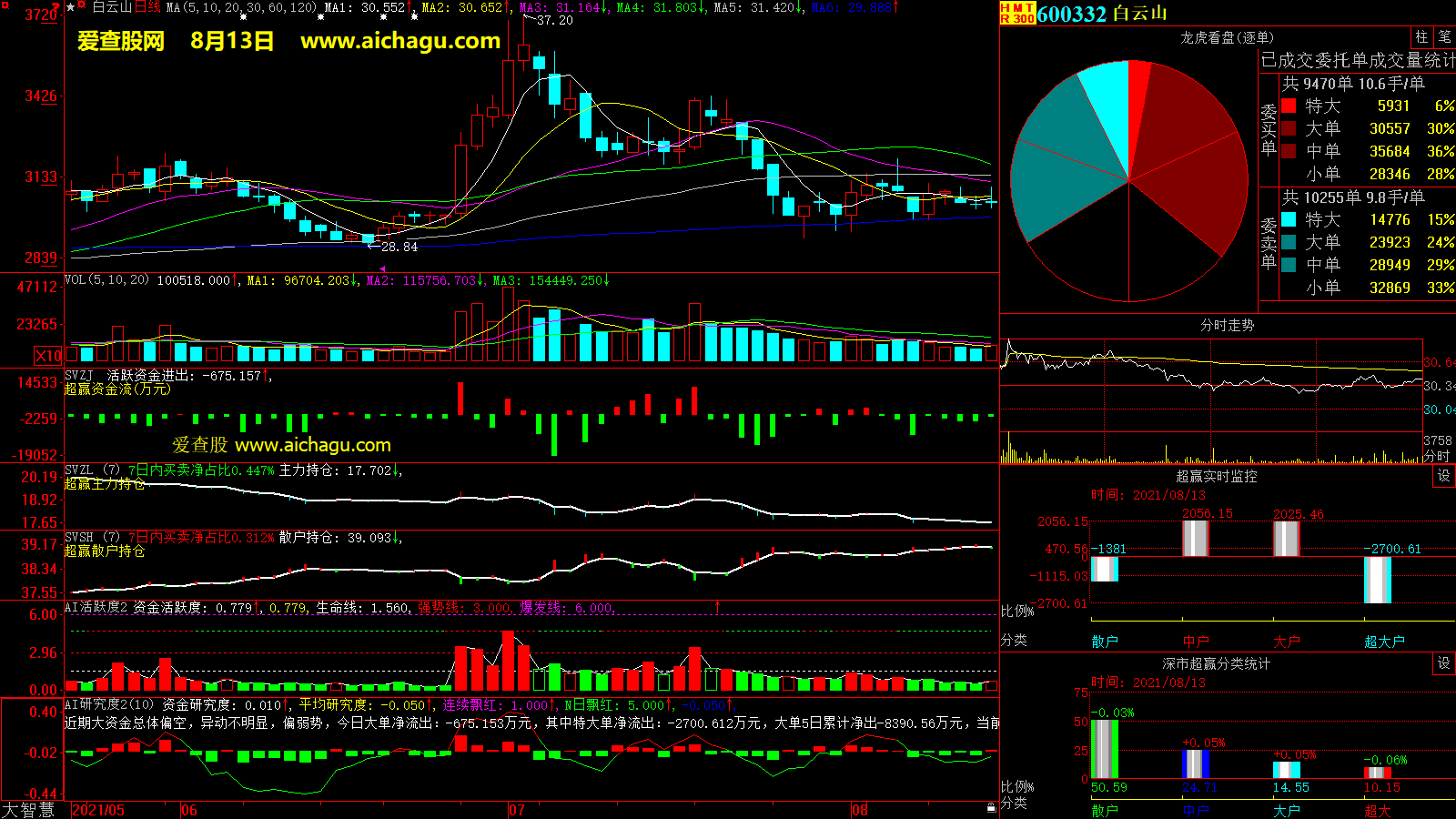Click the red 特大 buy order color swatch
The image size is (1456, 819).
pyautogui.click(x=1289, y=106)
